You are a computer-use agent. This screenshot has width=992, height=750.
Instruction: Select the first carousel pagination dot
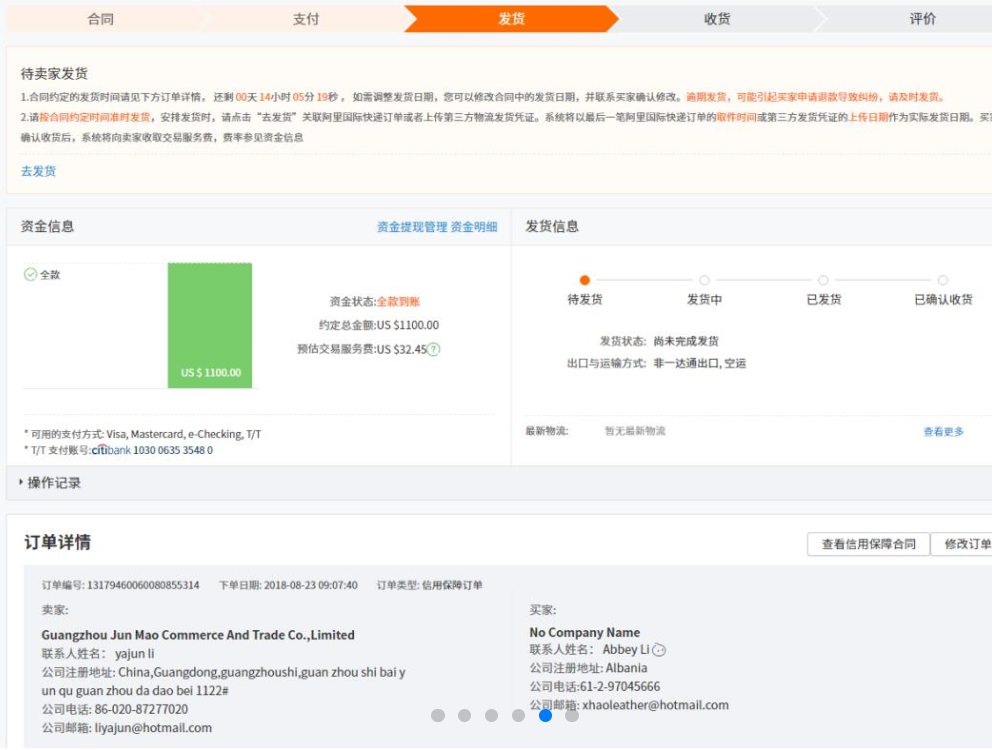(x=438, y=715)
